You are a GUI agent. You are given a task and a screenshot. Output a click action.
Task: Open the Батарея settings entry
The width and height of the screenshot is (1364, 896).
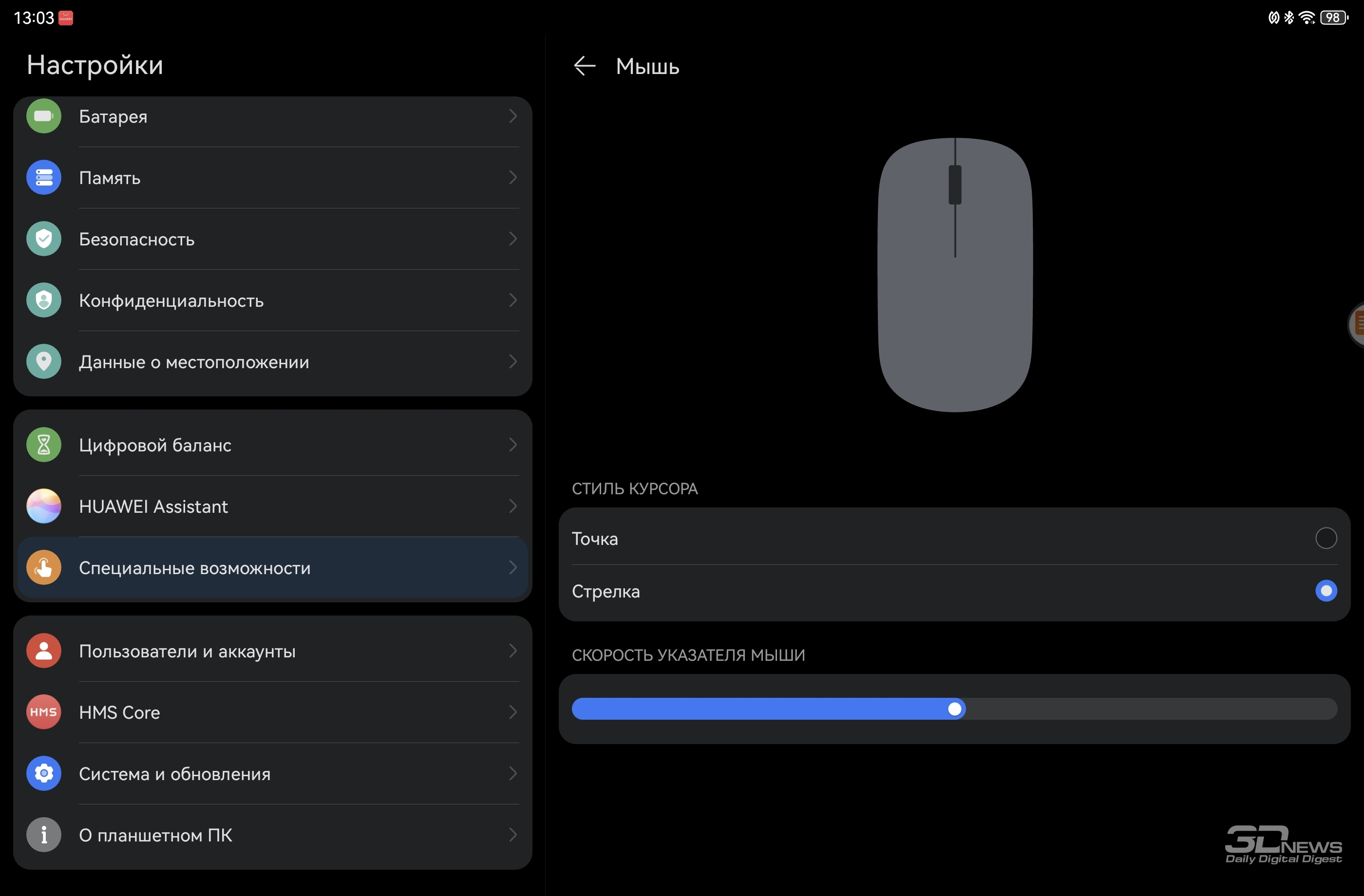(x=273, y=121)
